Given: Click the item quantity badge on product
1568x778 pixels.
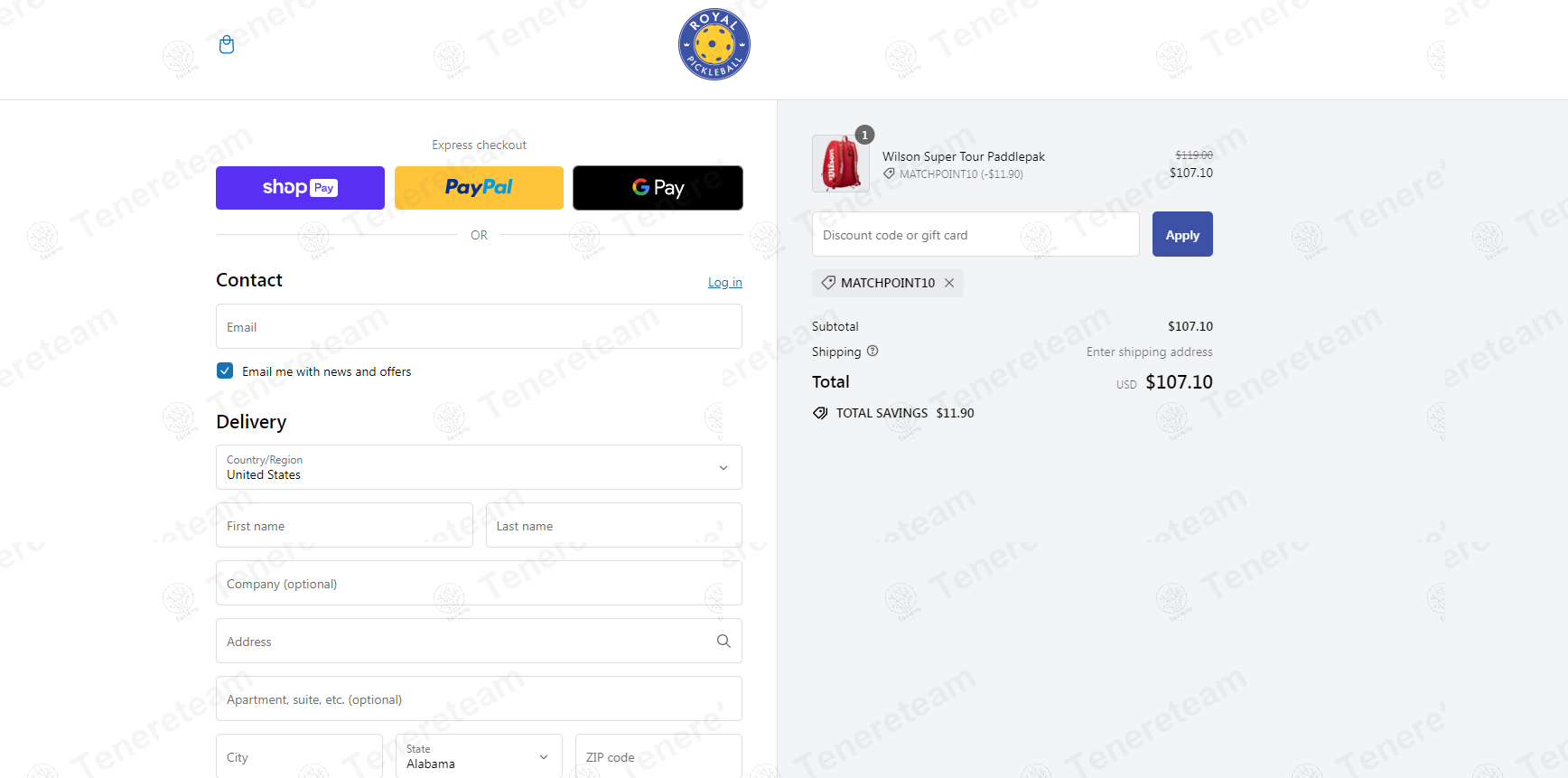Looking at the screenshot, I should pyautogui.click(x=864, y=135).
